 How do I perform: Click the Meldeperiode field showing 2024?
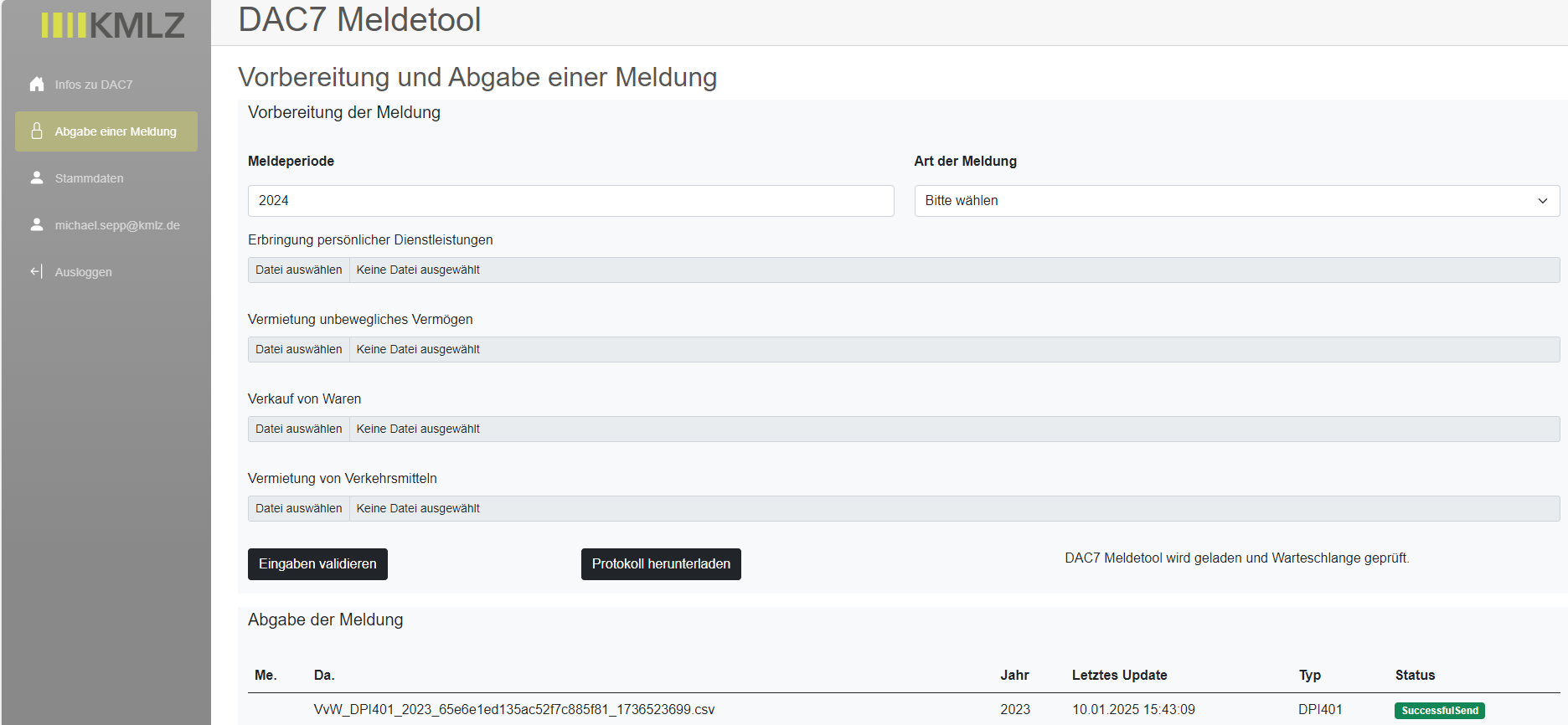point(570,201)
